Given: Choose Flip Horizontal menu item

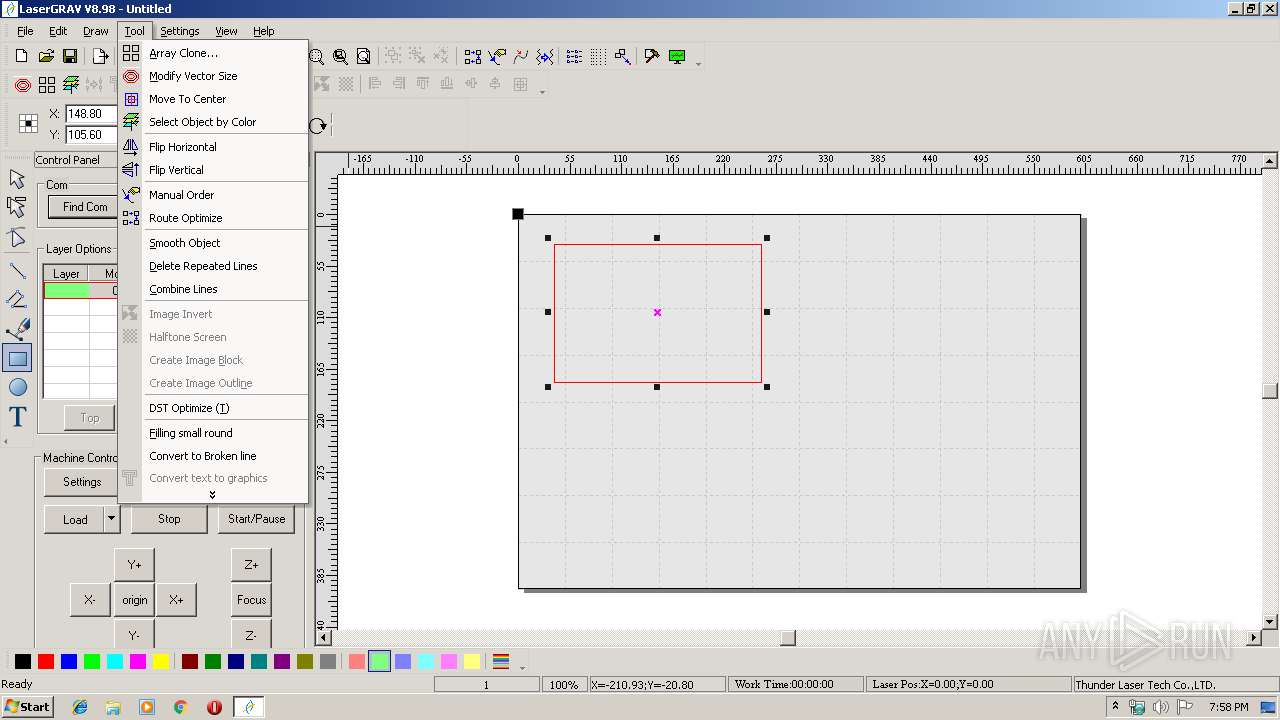Looking at the screenshot, I should 213,147.
